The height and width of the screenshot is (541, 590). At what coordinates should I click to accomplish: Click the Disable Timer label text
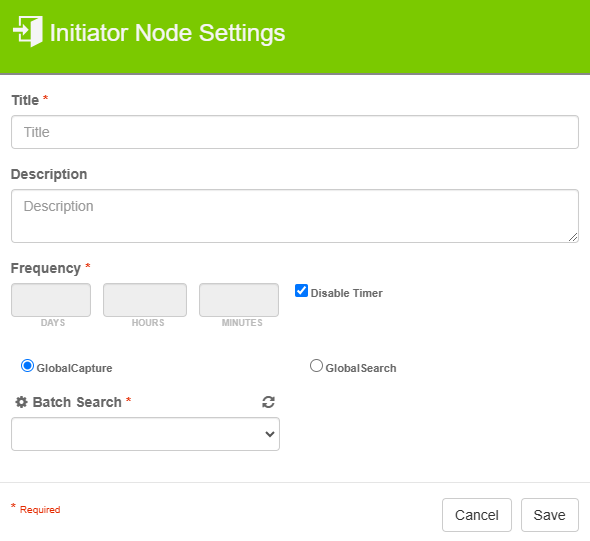(x=347, y=293)
